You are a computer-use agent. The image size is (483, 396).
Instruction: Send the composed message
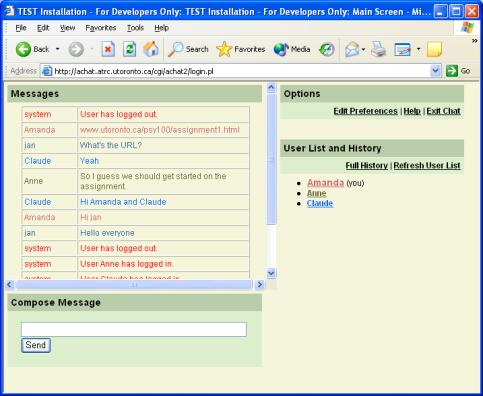(36, 345)
